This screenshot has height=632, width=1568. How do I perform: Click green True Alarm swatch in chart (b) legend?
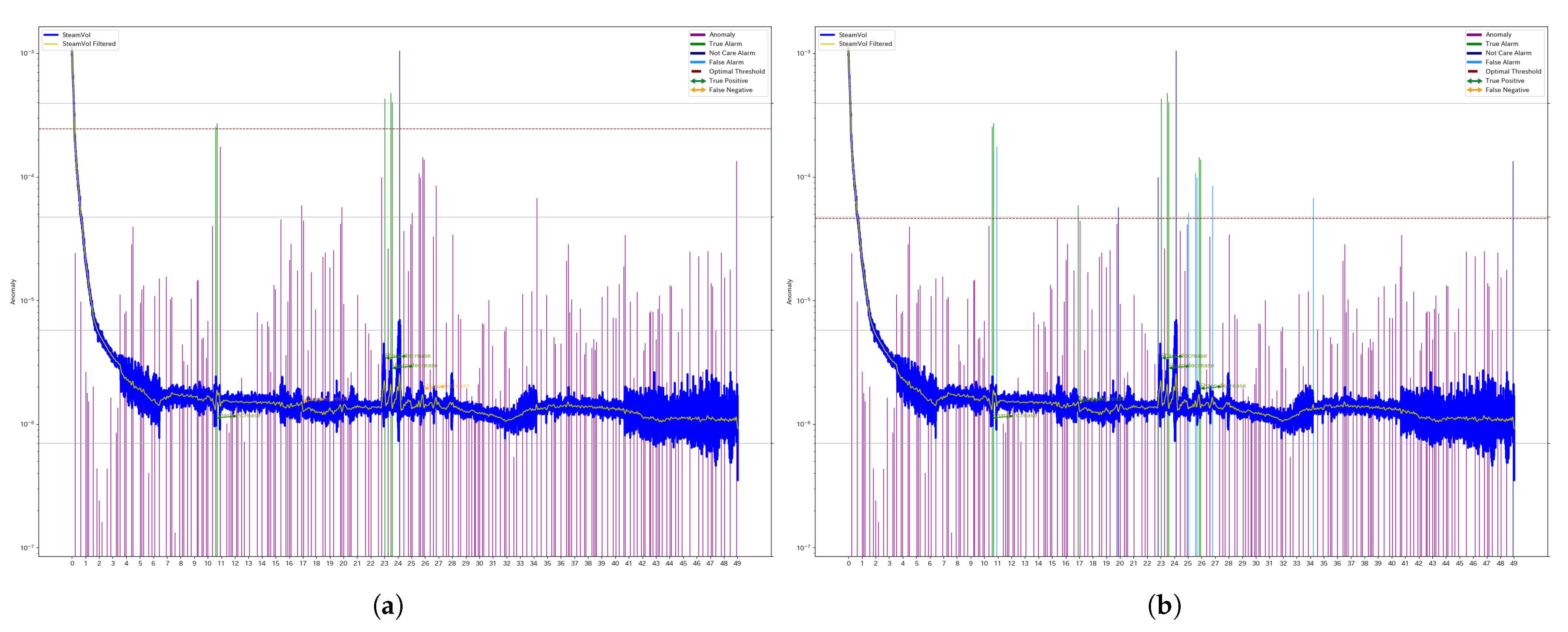[x=1474, y=44]
